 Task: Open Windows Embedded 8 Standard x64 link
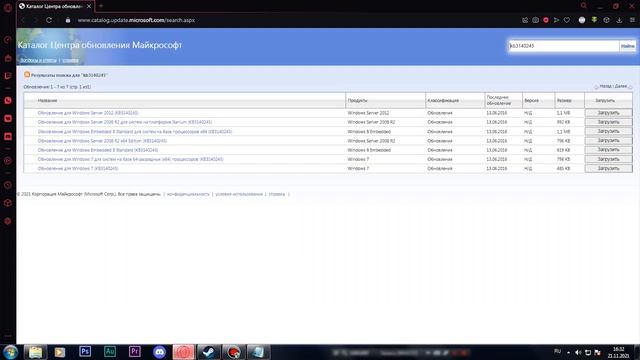pyautogui.click(x=135, y=131)
